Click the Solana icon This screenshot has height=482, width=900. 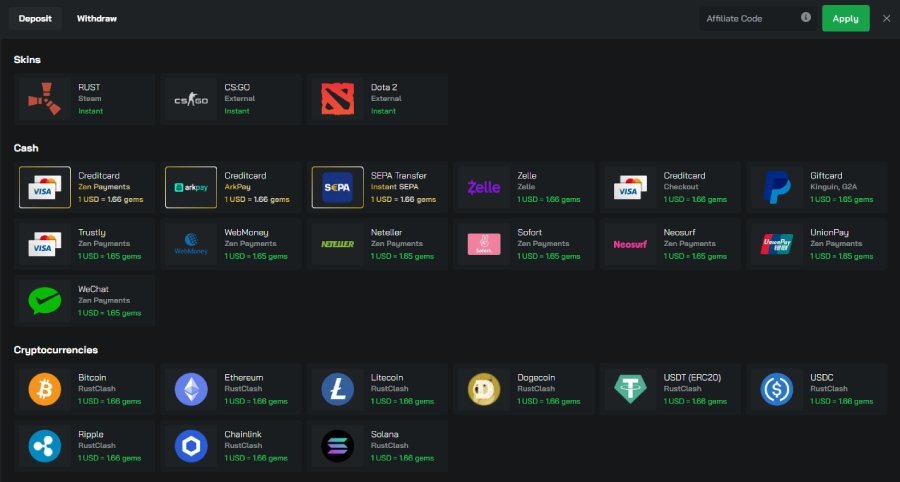click(338, 446)
